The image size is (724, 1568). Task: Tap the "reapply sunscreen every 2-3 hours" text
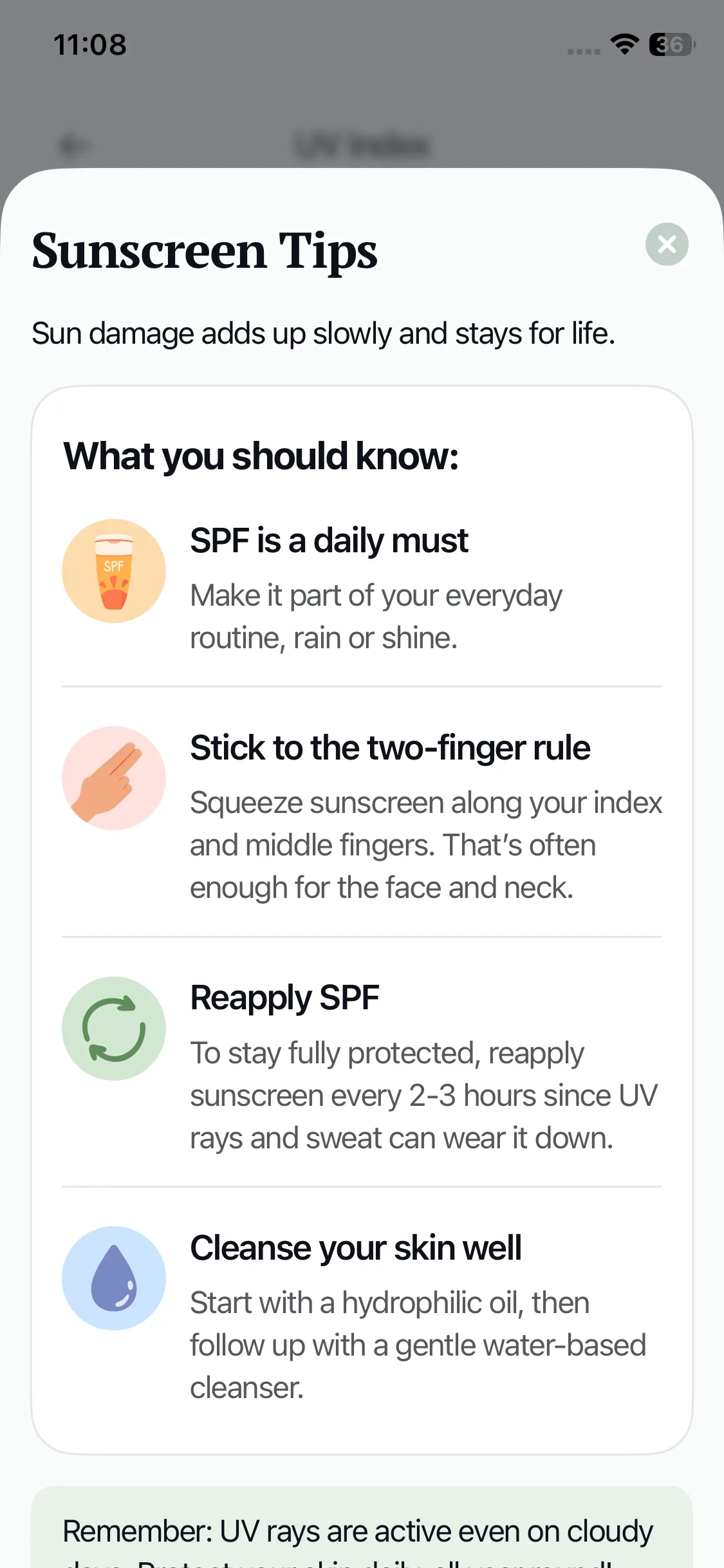423,1096
